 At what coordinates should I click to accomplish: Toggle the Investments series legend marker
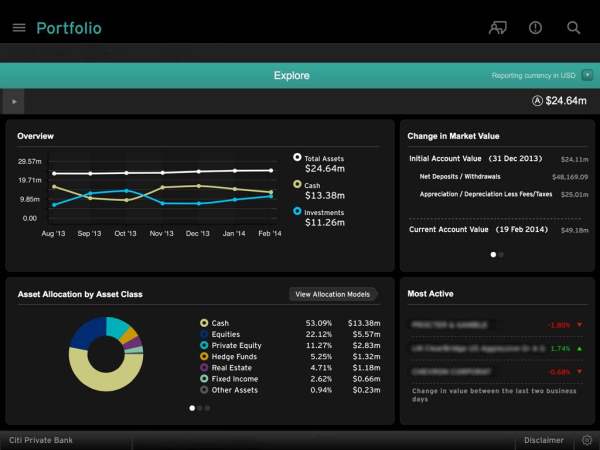pyautogui.click(x=297, y=211)
